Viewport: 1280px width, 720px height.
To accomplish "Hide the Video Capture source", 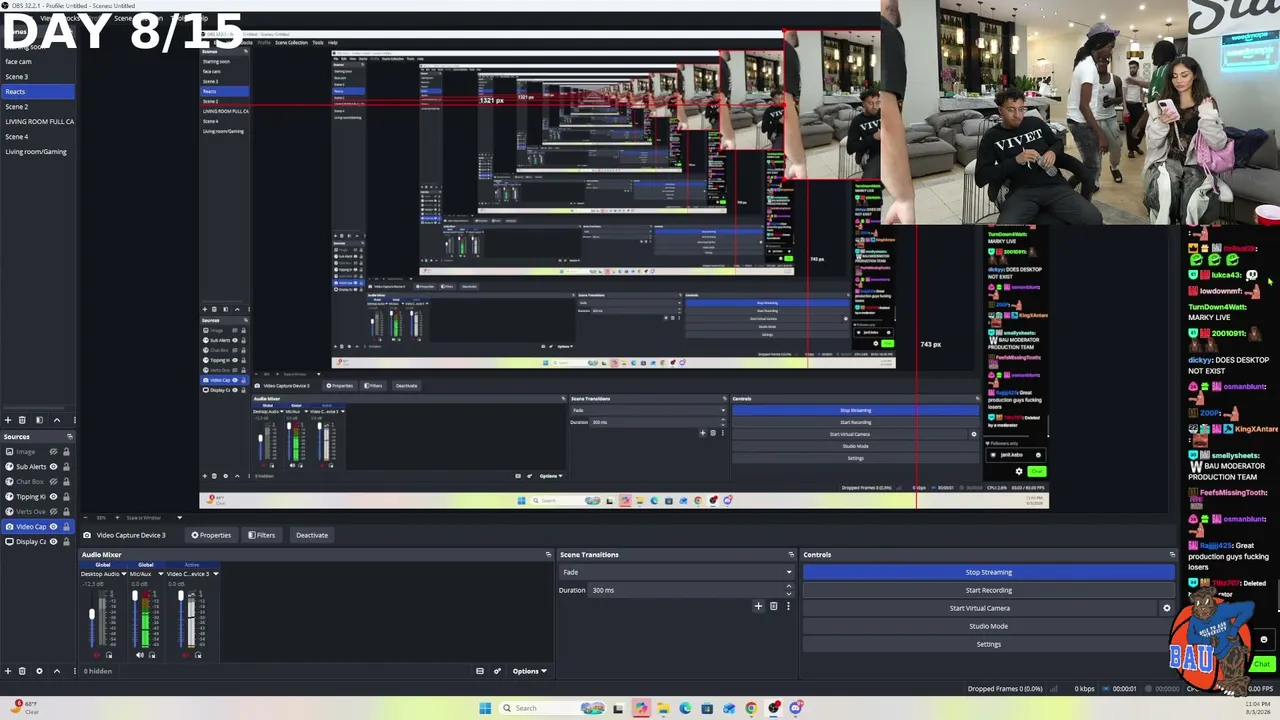I will pos(54,527).
